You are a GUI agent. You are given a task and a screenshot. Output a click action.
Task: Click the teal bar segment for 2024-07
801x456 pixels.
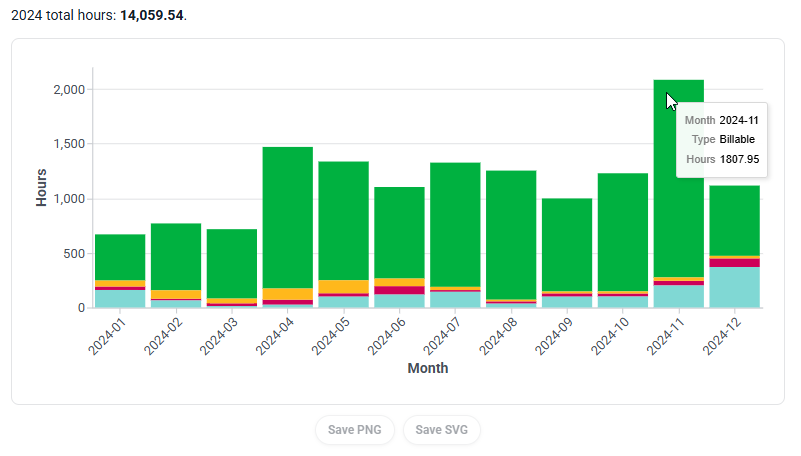(455, 299)
